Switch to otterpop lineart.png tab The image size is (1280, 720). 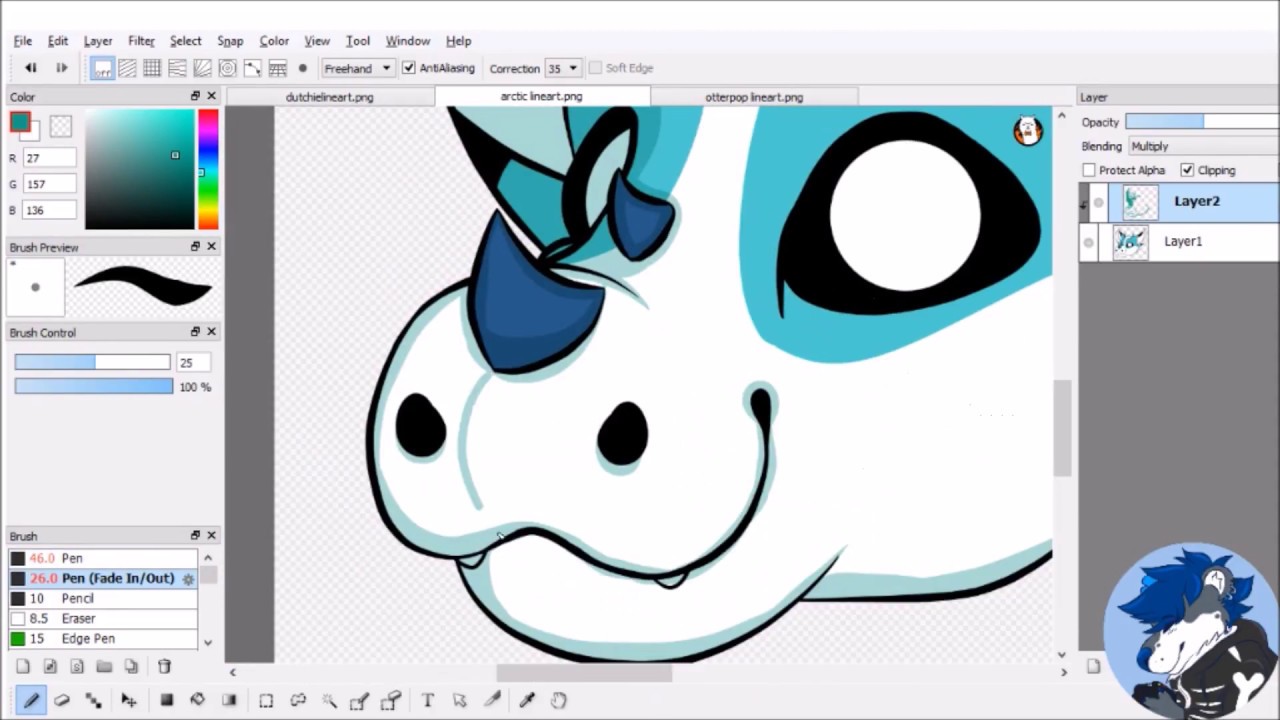pyautogui.click(x=754, y=97)
